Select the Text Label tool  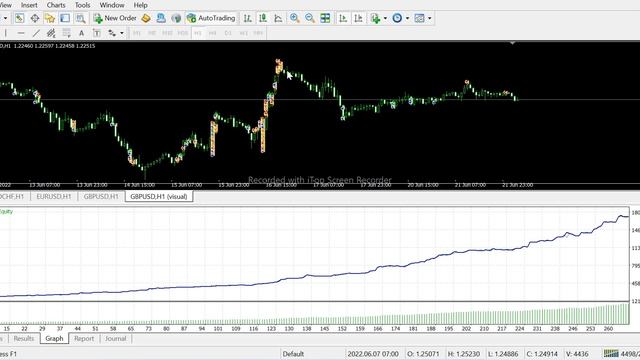coord(97,33)
